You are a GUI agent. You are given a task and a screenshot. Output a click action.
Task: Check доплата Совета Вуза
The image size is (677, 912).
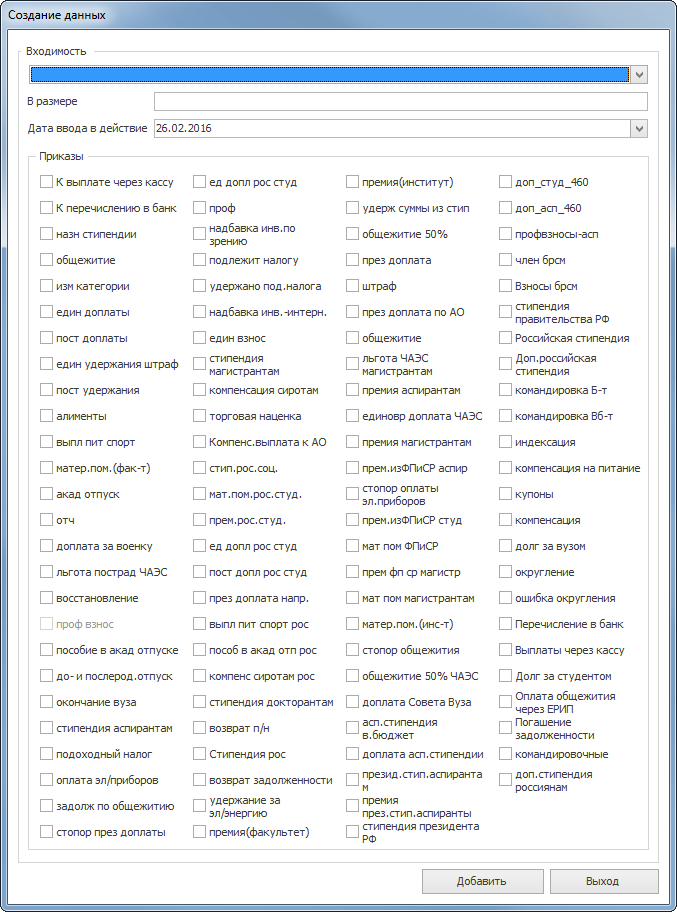pos(352,702)
